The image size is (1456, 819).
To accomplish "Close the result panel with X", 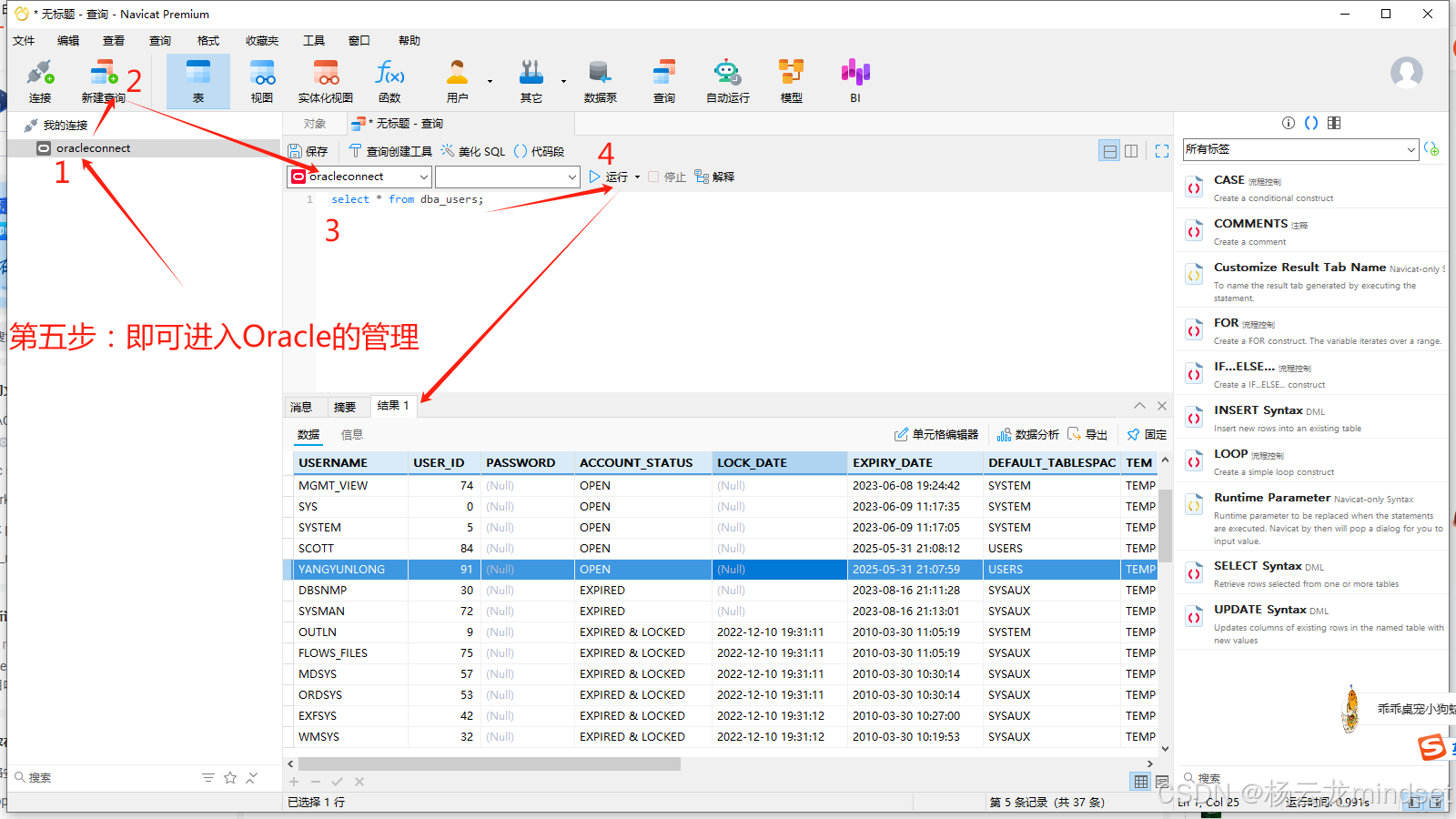I will coord(1162,406).
